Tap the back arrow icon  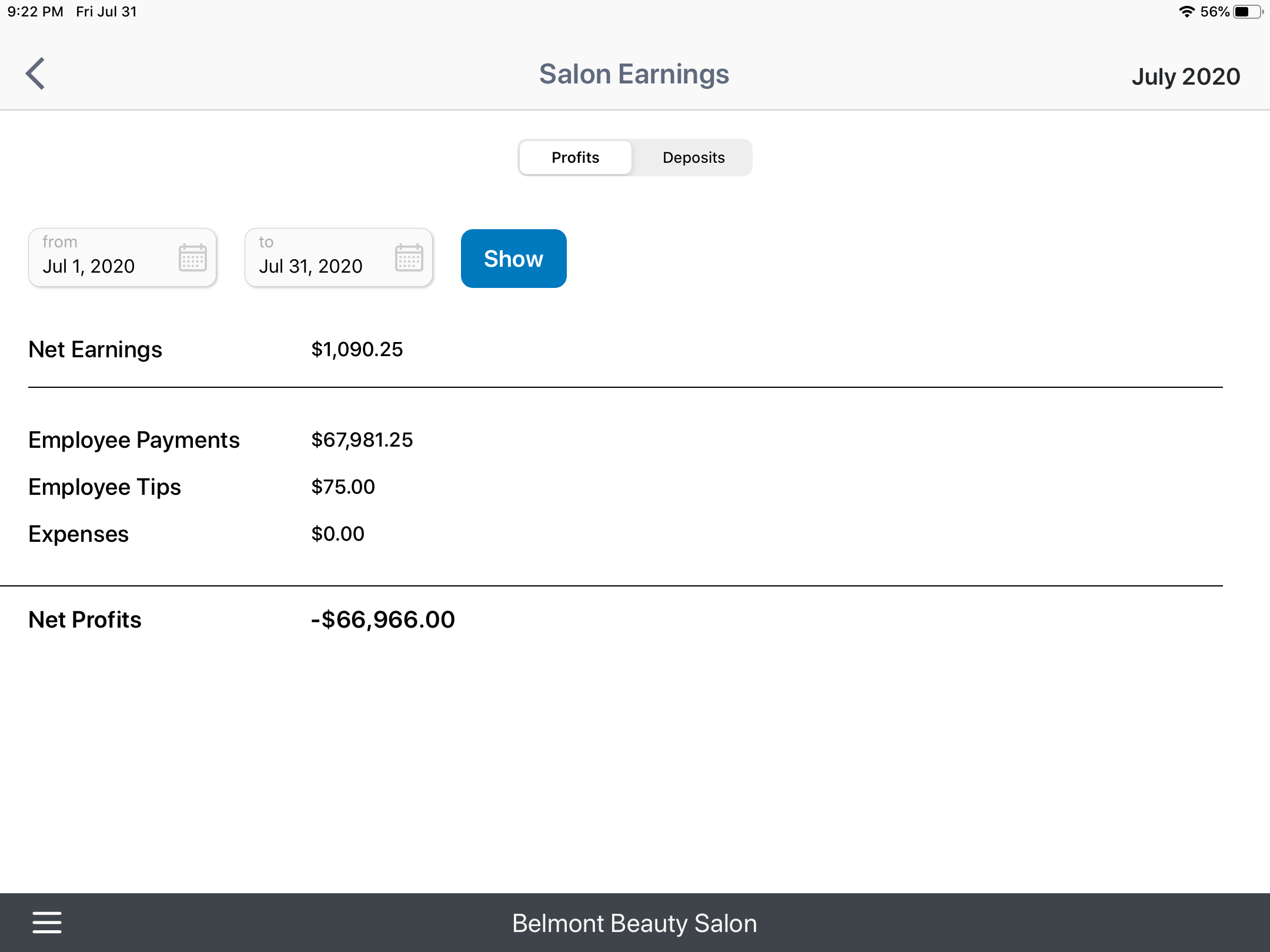[x=35, y=74]
